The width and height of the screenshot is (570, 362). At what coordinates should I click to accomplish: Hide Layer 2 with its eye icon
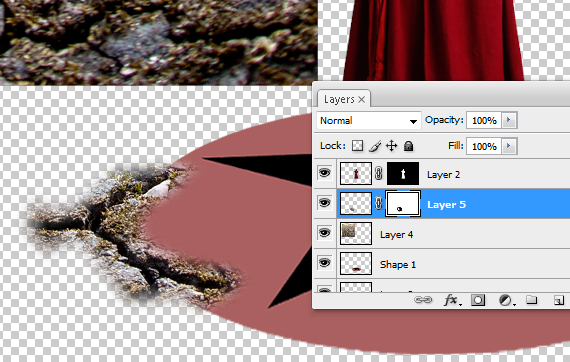tap(325, 173)
